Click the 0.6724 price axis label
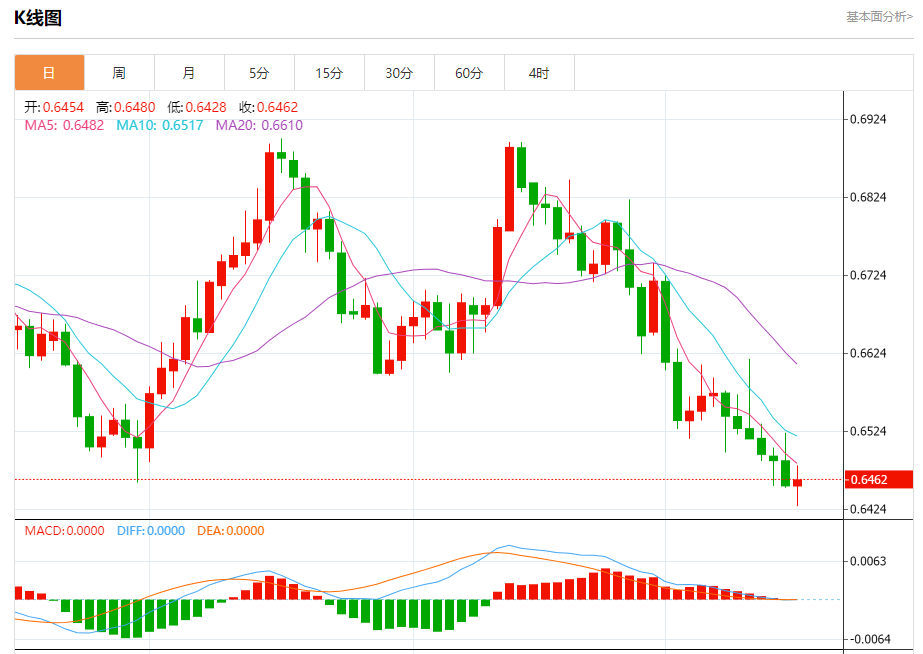This screenshot has width=923, height=654. click(x=868, y=275)
